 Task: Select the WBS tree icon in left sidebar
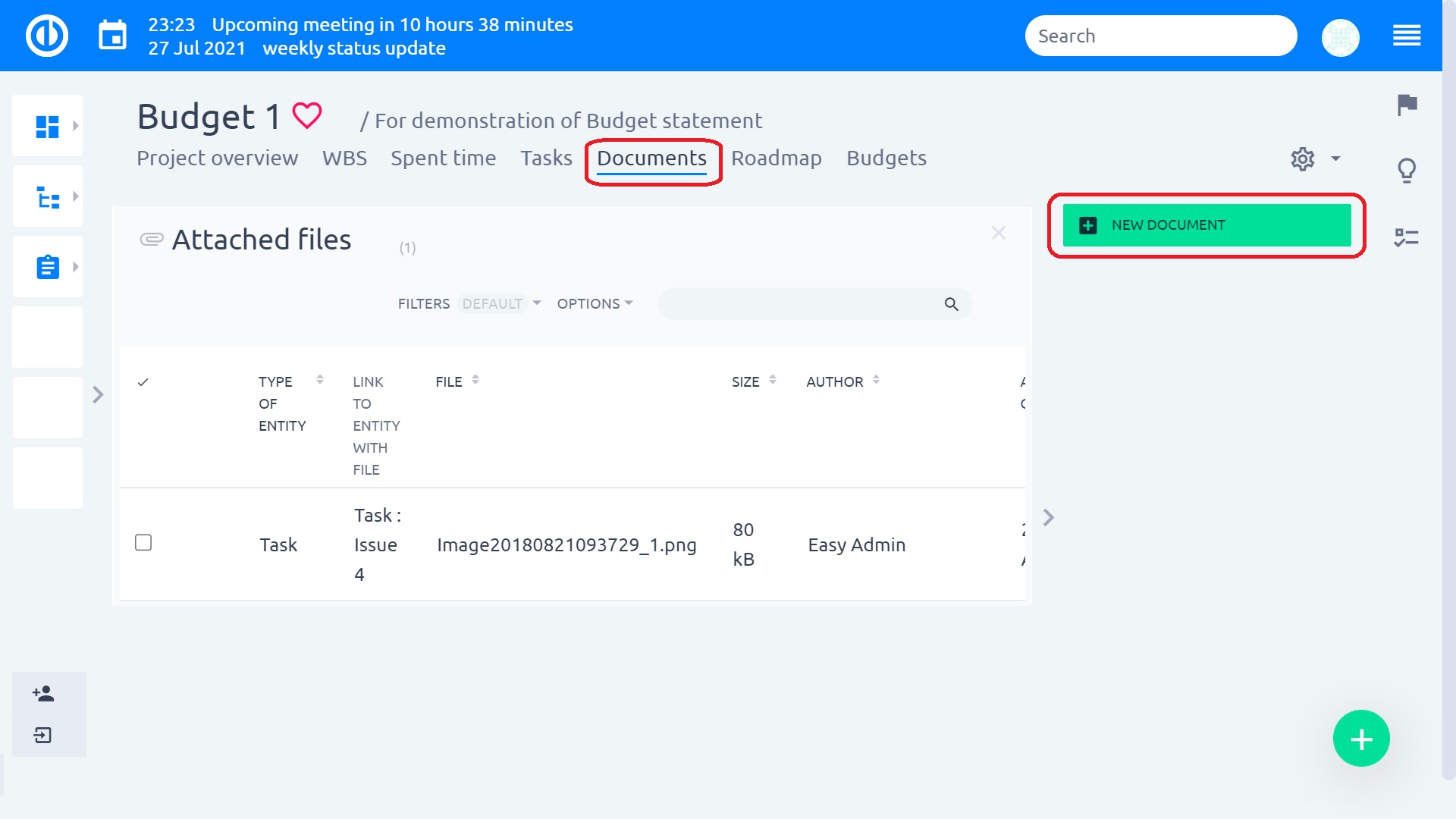click(47, 196)
